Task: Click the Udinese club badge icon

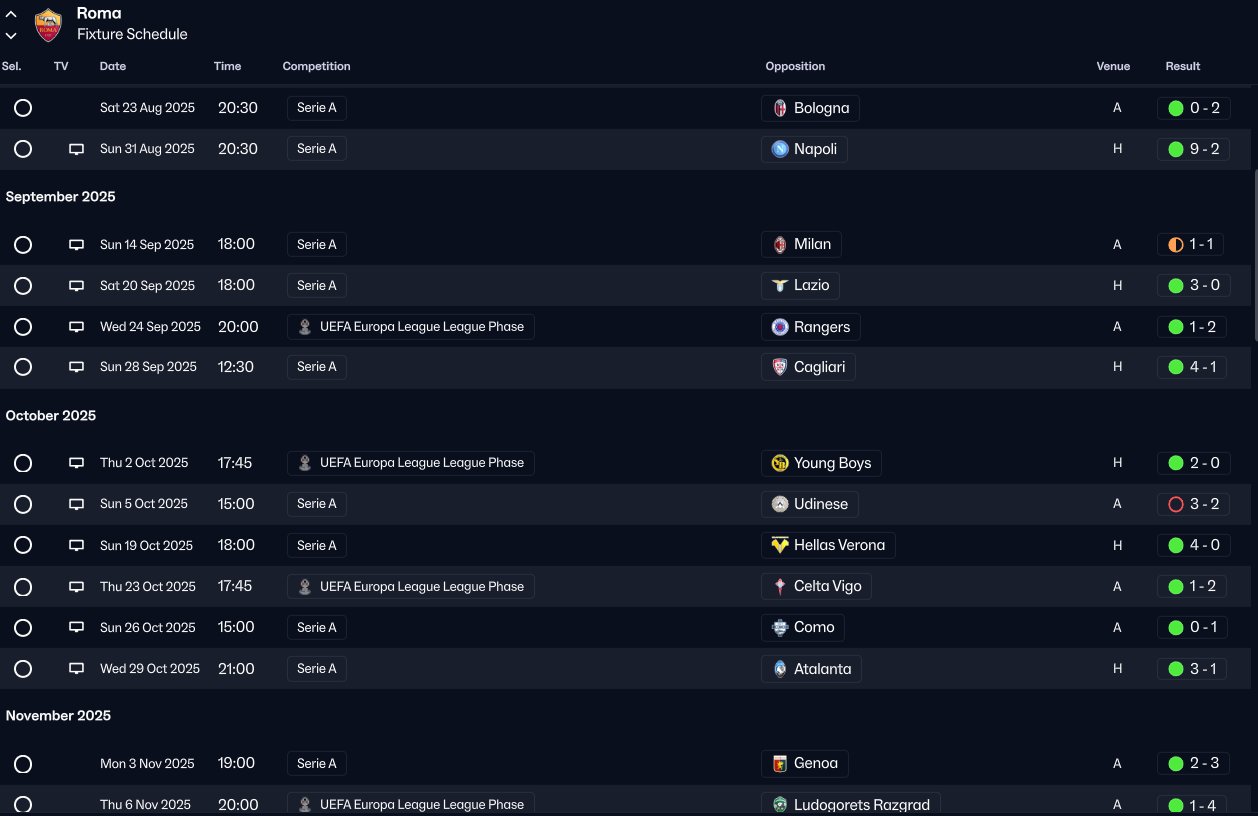Action: (780, 504)
